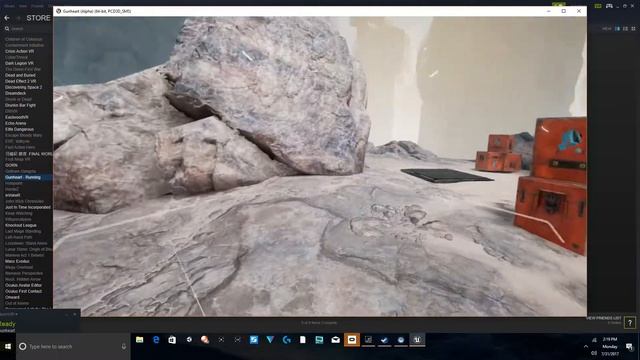640x360 pixels.
Task: Go back using the Steam back arrow
Action: coord(7,18)
